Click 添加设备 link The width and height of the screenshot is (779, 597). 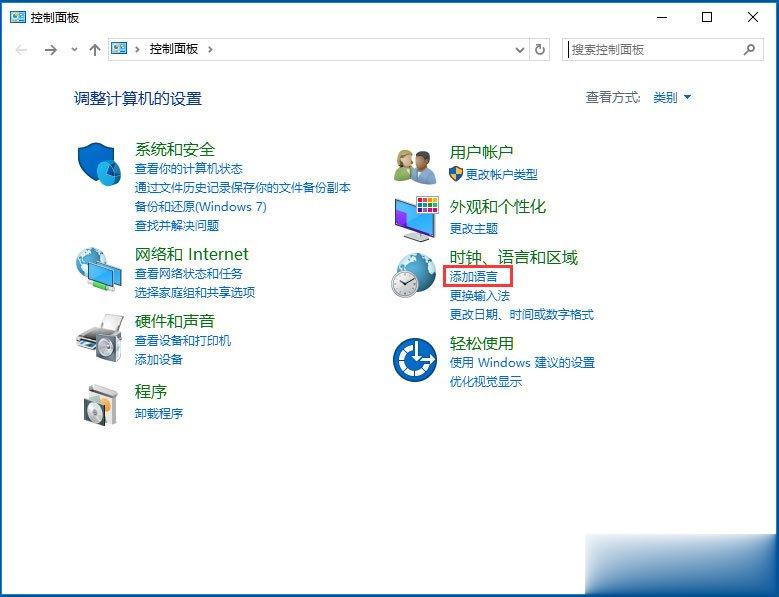point(158,360)
